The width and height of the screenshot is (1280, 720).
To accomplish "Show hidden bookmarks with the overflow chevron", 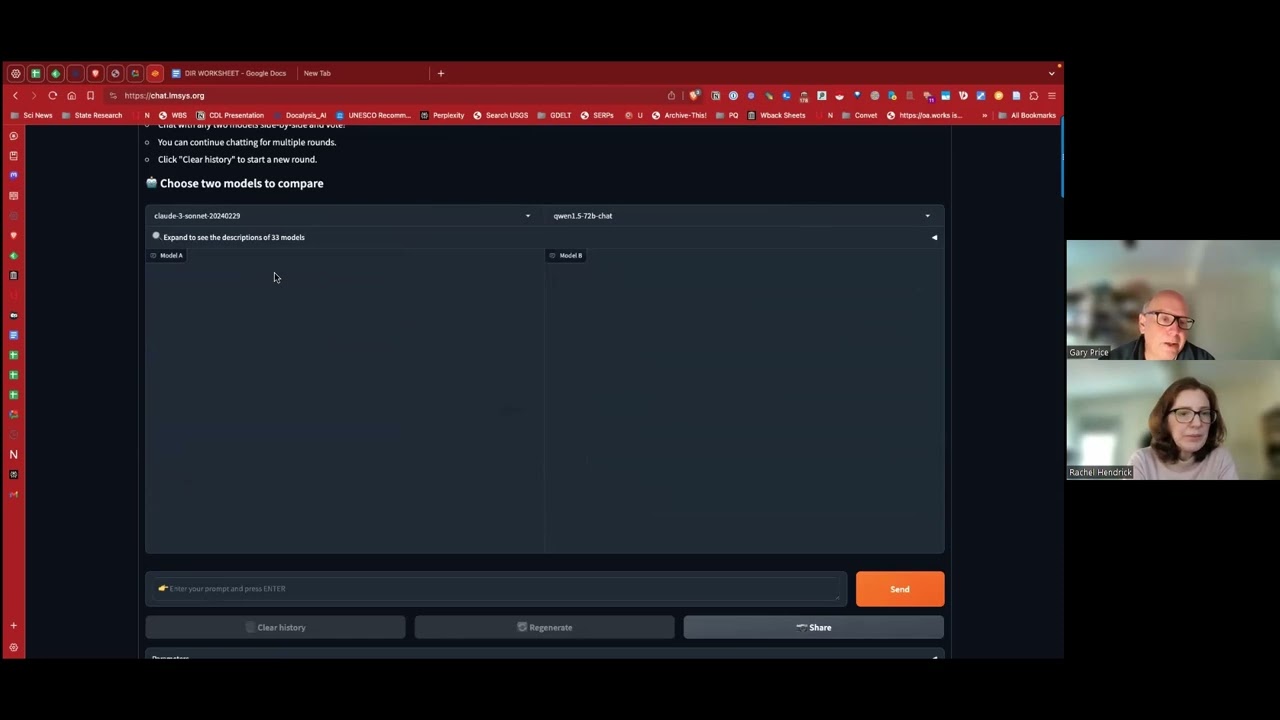I will (985, 115).
